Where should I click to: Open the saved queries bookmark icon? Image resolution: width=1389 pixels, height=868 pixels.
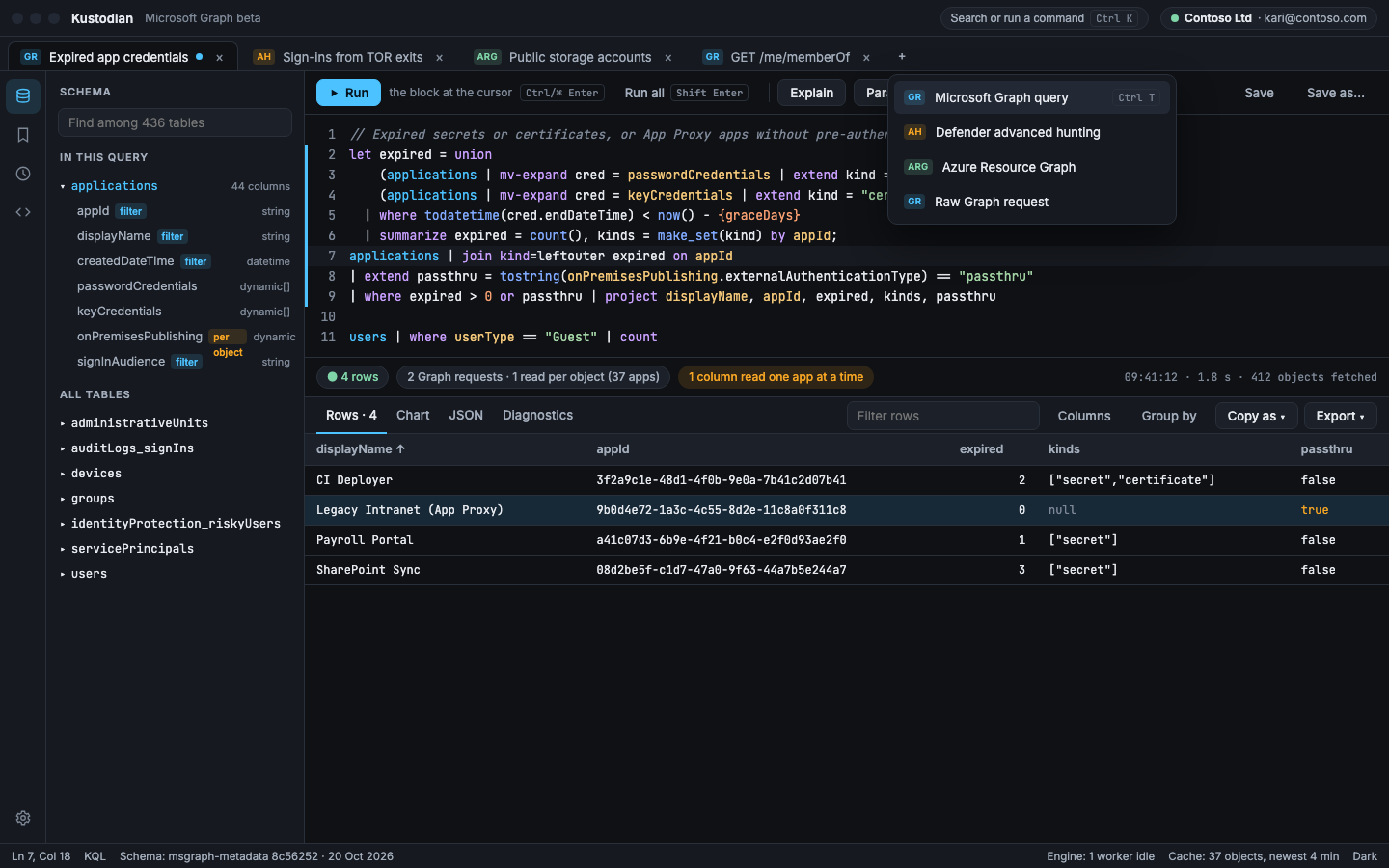point(23,135)
